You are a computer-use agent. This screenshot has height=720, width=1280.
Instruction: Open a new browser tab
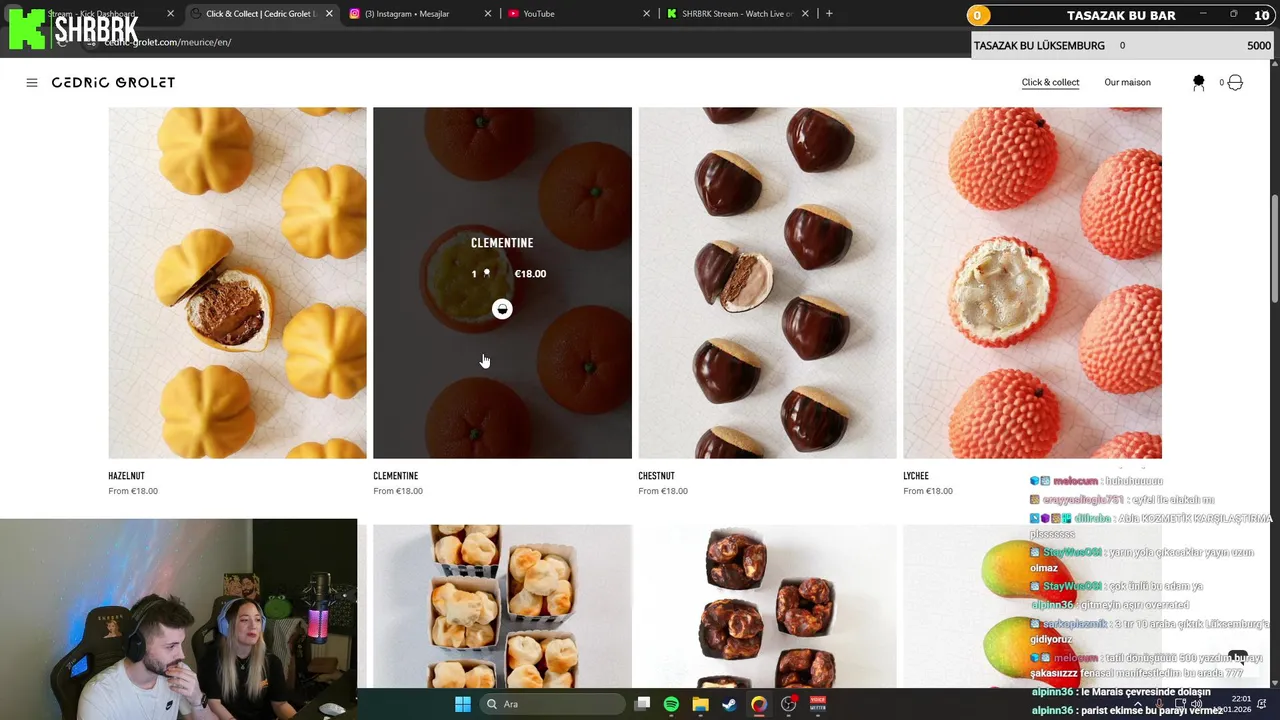(829, 14)
